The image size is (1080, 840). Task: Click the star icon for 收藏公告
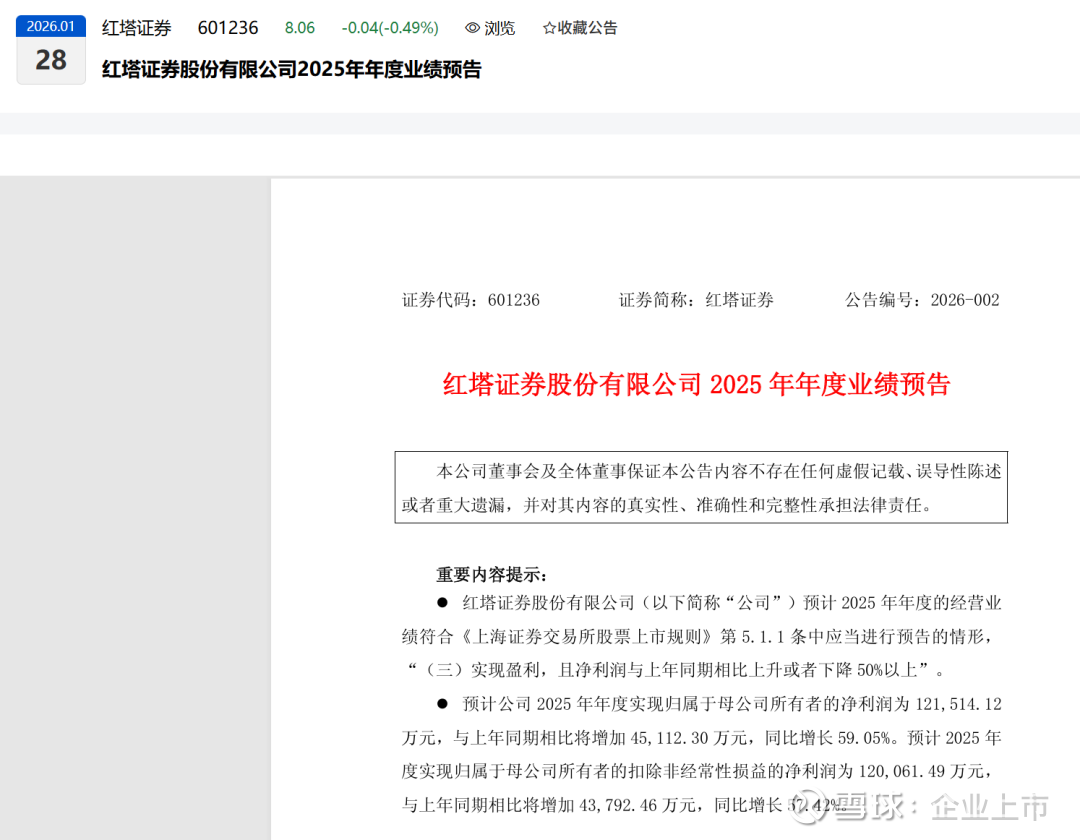[x=549, y=28]
